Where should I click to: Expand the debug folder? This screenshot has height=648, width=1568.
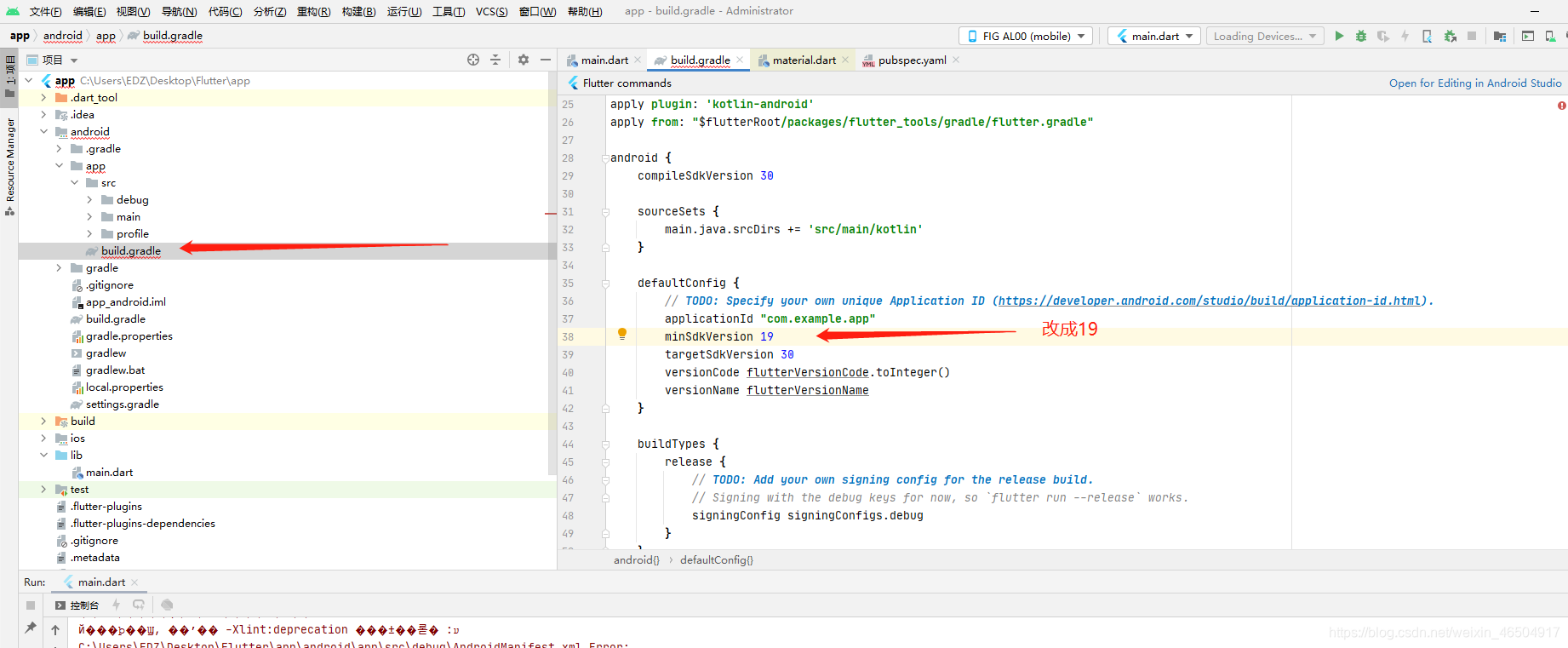(x=89, y=200)
